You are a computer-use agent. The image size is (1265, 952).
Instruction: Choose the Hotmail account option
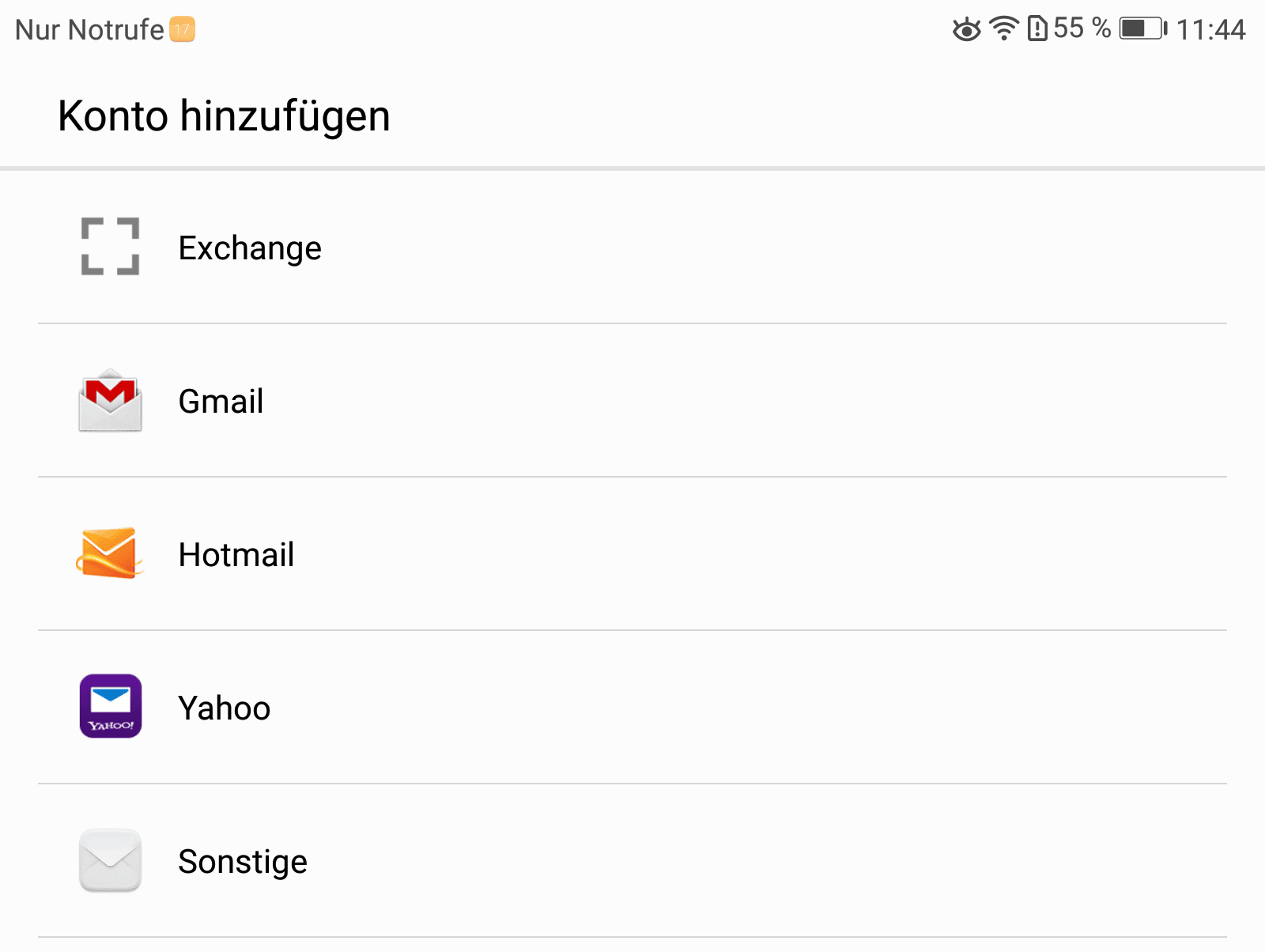tap(632, 554)
